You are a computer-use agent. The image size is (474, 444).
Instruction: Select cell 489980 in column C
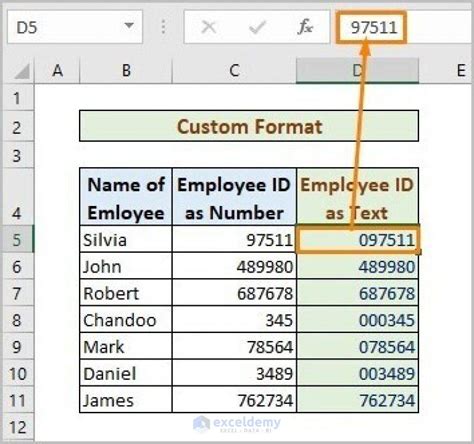pos(234,266)
